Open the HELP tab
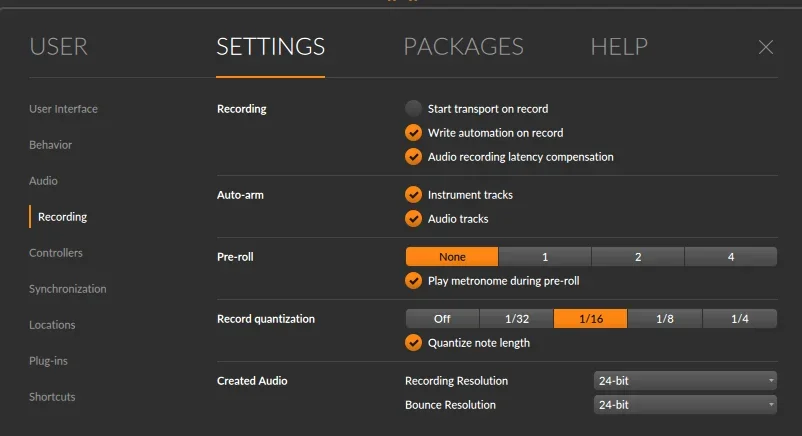Image resolution: width=802 pixels, height=436 pixels. click(619, 47)
